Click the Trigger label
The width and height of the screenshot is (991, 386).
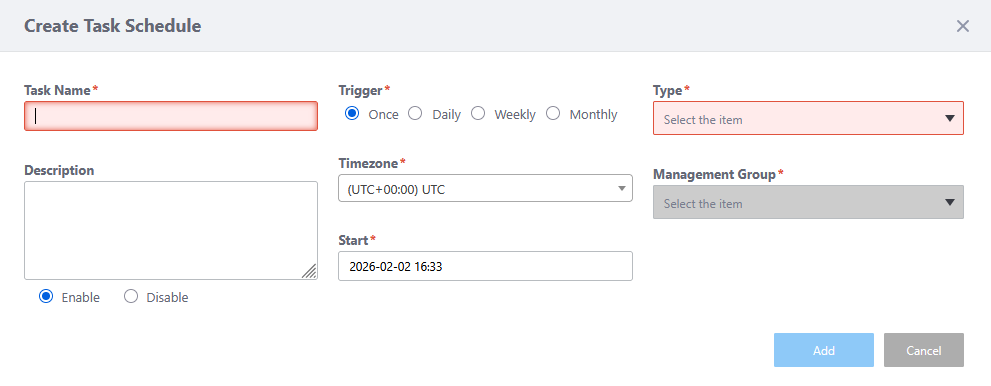pos(360,90)
